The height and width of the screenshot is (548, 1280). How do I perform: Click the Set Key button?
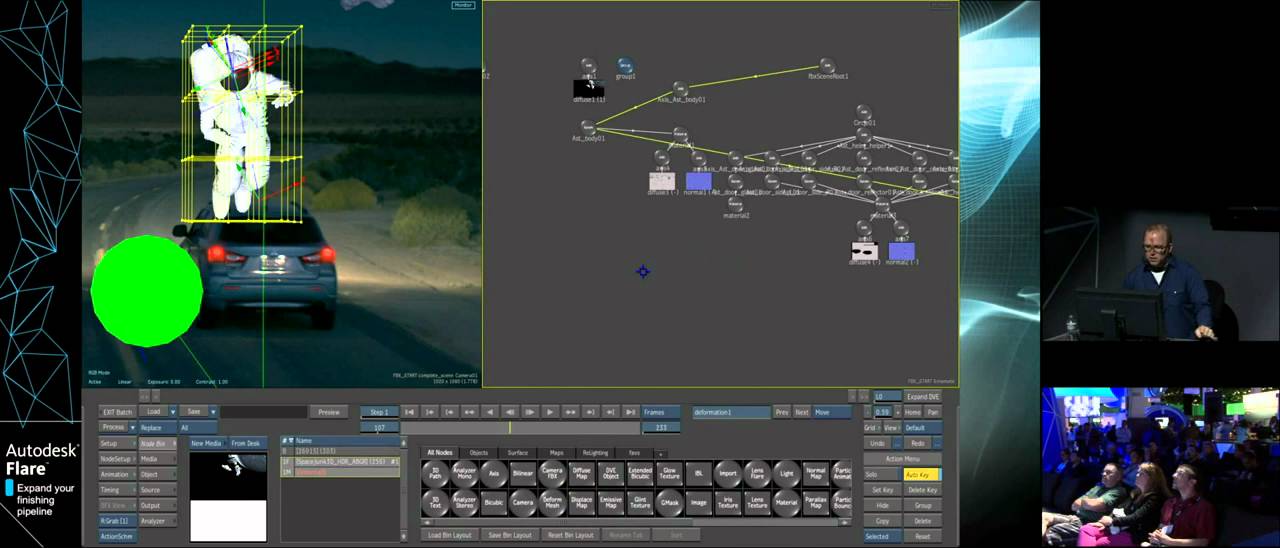point(882,490)
